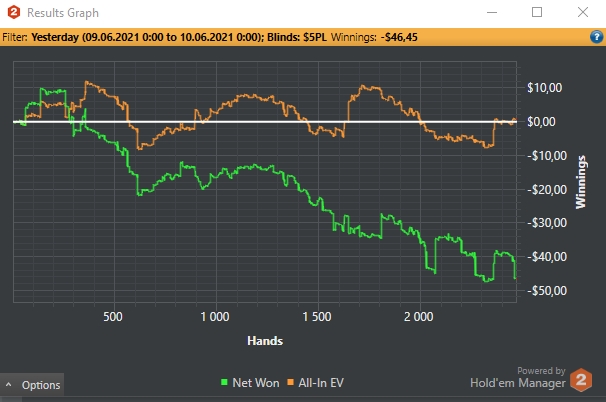Maximize the Results Graph window
This screenshot has width=606, height=402.
click(x=537, y=12)
